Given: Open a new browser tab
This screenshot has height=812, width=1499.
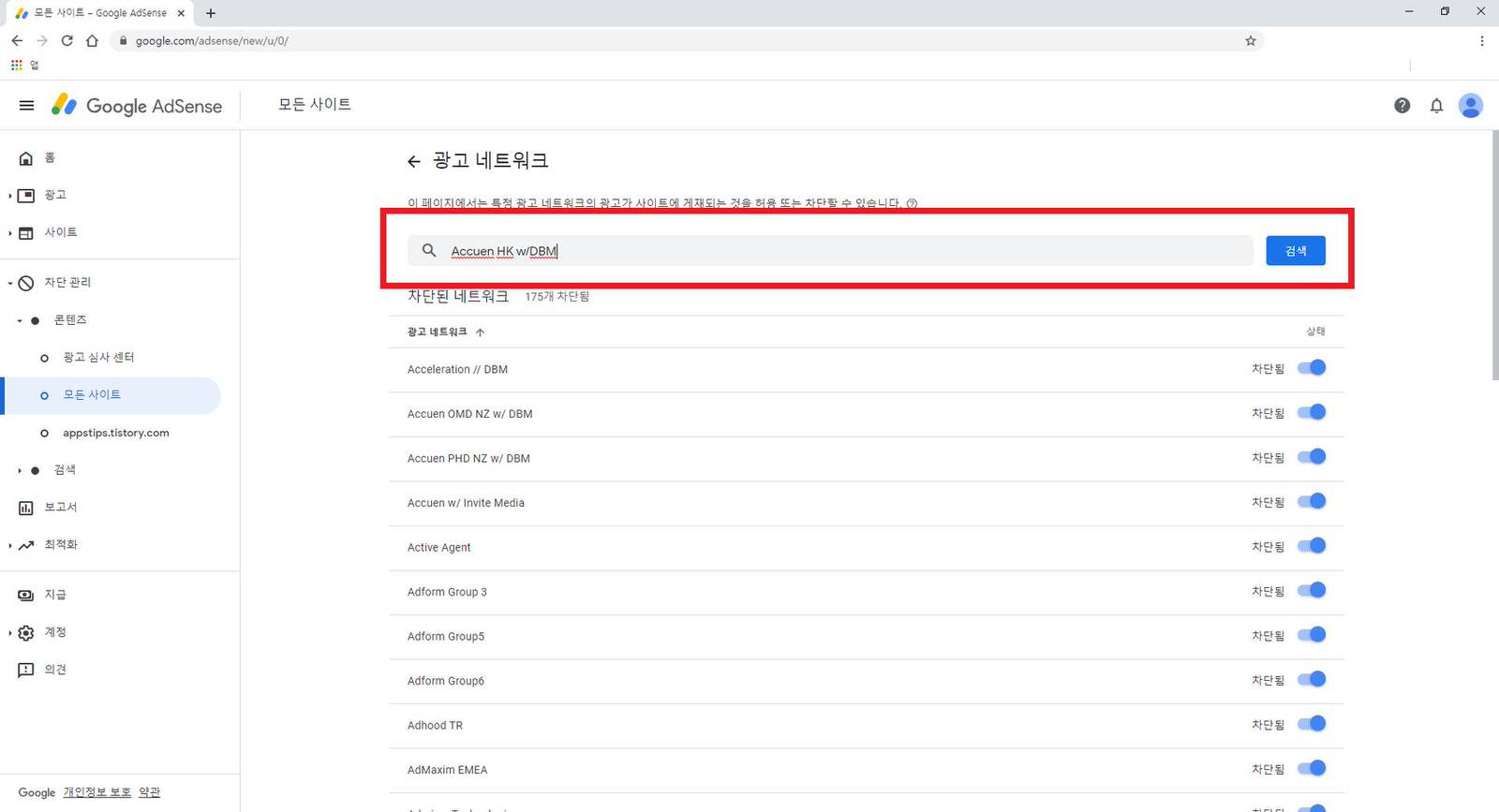Looking at the screenshot, I should (211, 13).
